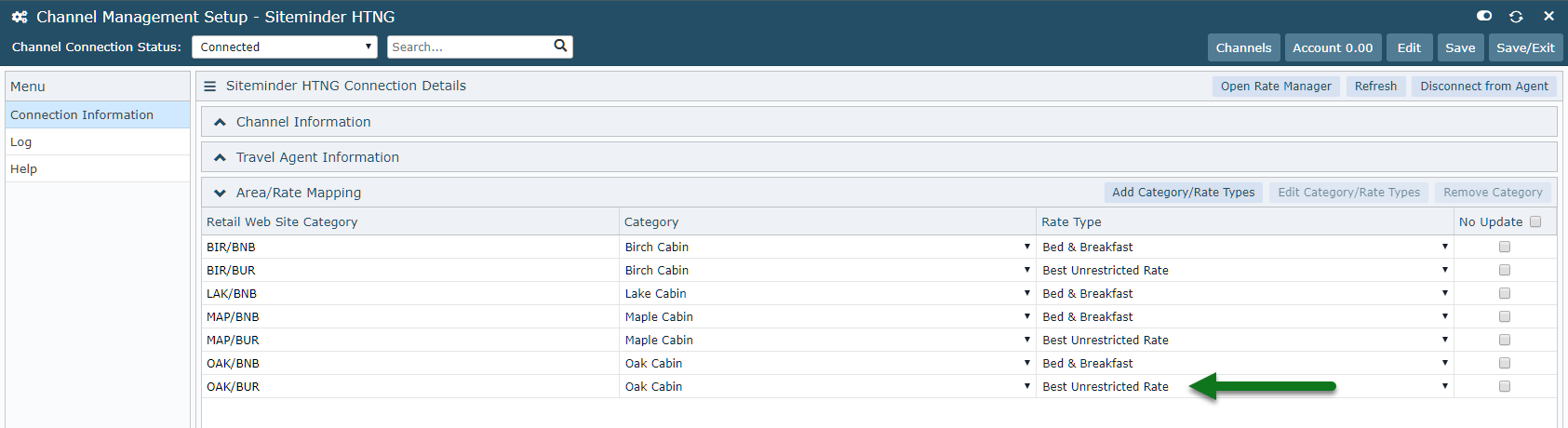Click Add Category/Rate Types button
1568x428 pixels.
[1183, 192]
